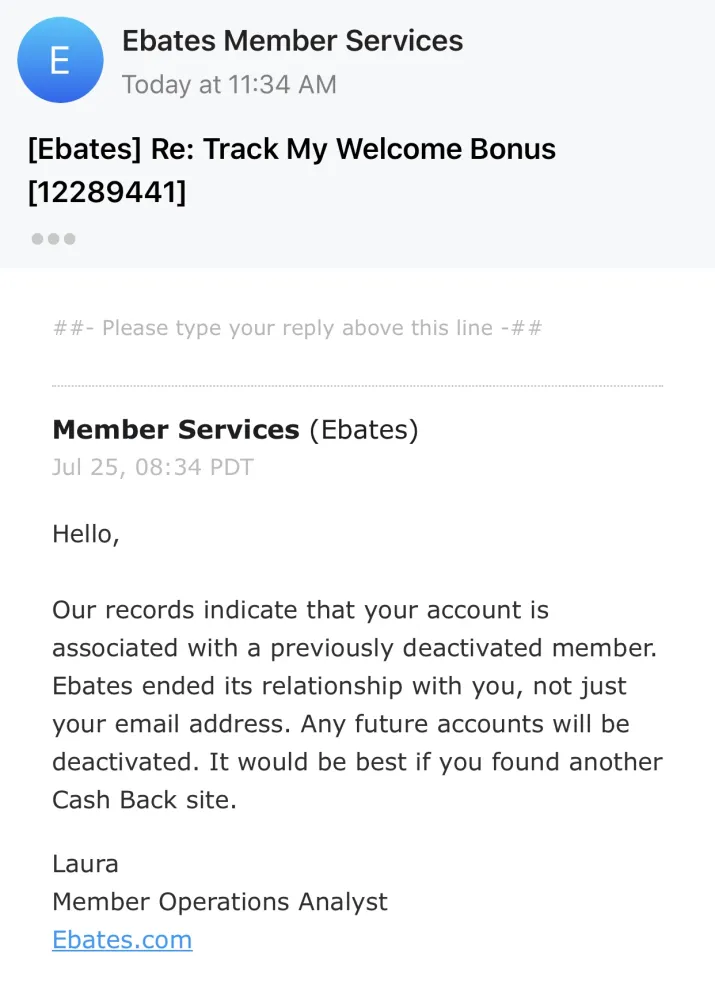This screenshot has height=1000, width=715.
Task: Select the Ebates Member Services sender name
Action: tap(292, 41)
